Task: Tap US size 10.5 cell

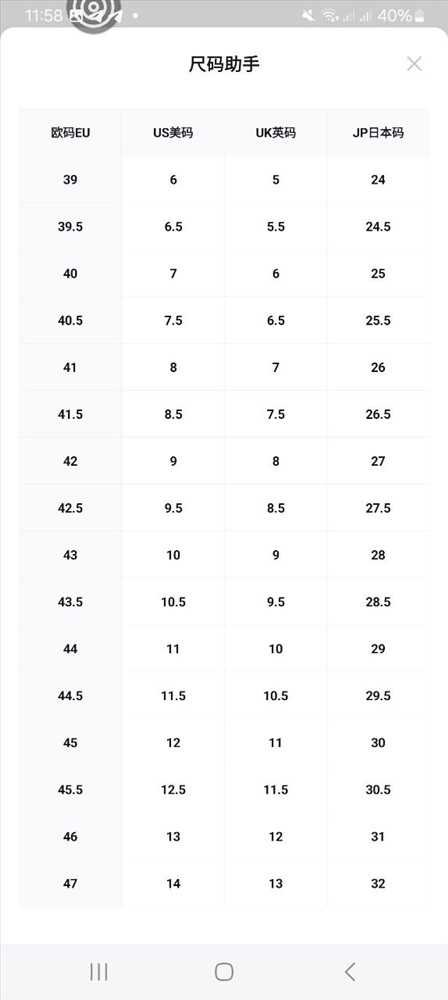Action: (x=173, y=602)
